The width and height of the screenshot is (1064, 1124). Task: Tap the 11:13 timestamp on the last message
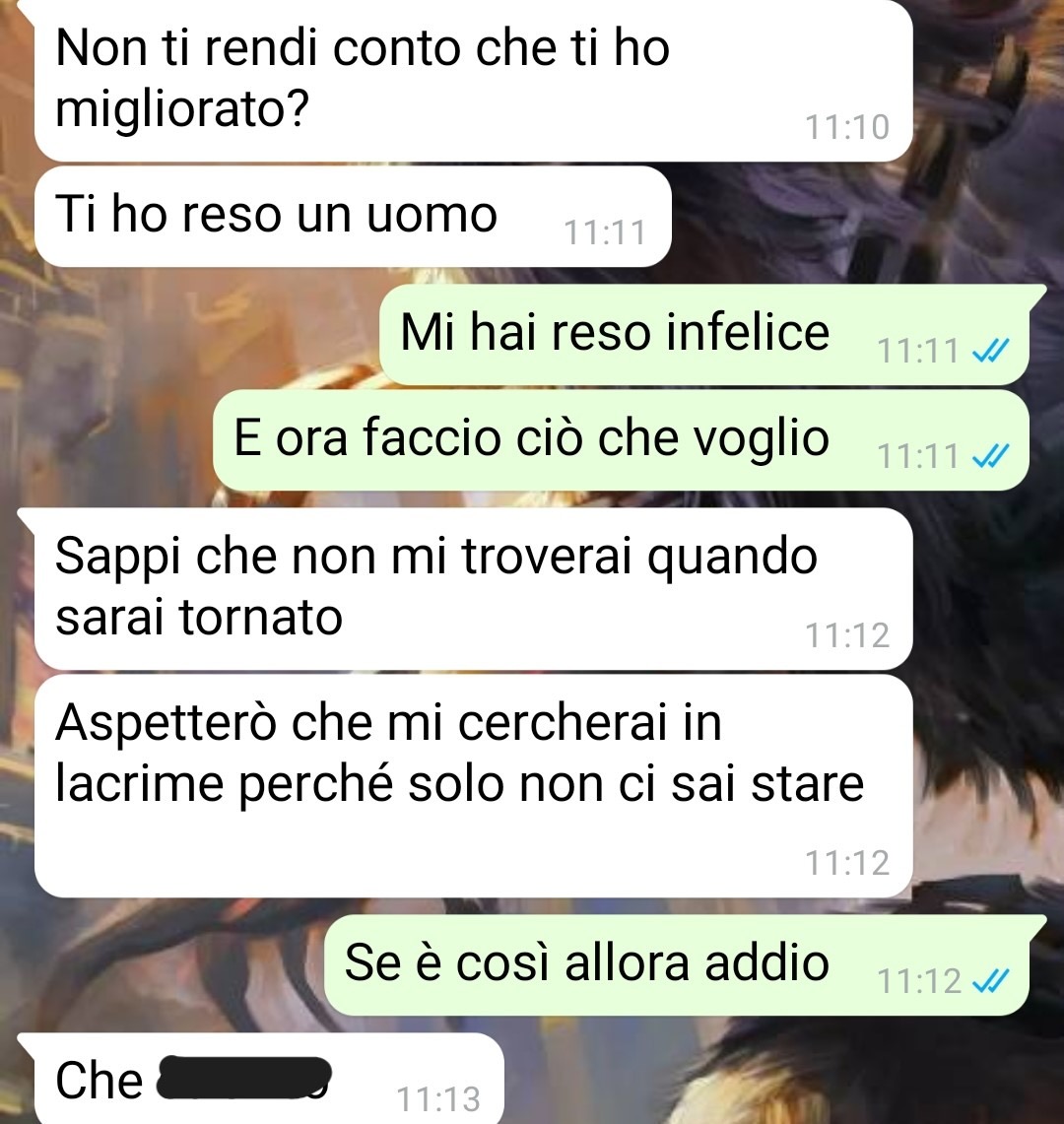tap(438, 1099)
